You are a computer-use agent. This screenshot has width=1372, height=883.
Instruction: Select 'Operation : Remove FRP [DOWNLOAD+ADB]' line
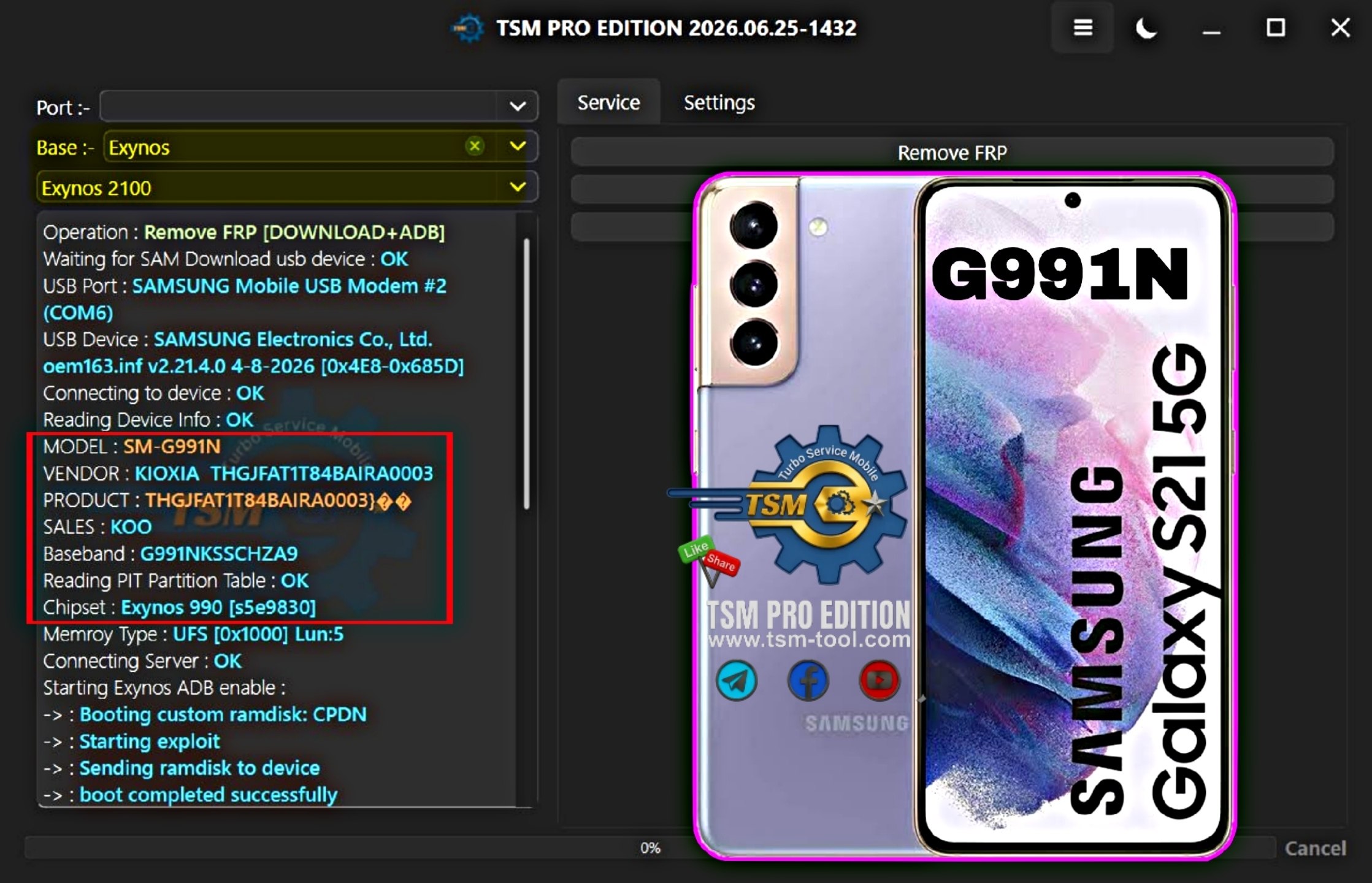(x=244, y=232)
